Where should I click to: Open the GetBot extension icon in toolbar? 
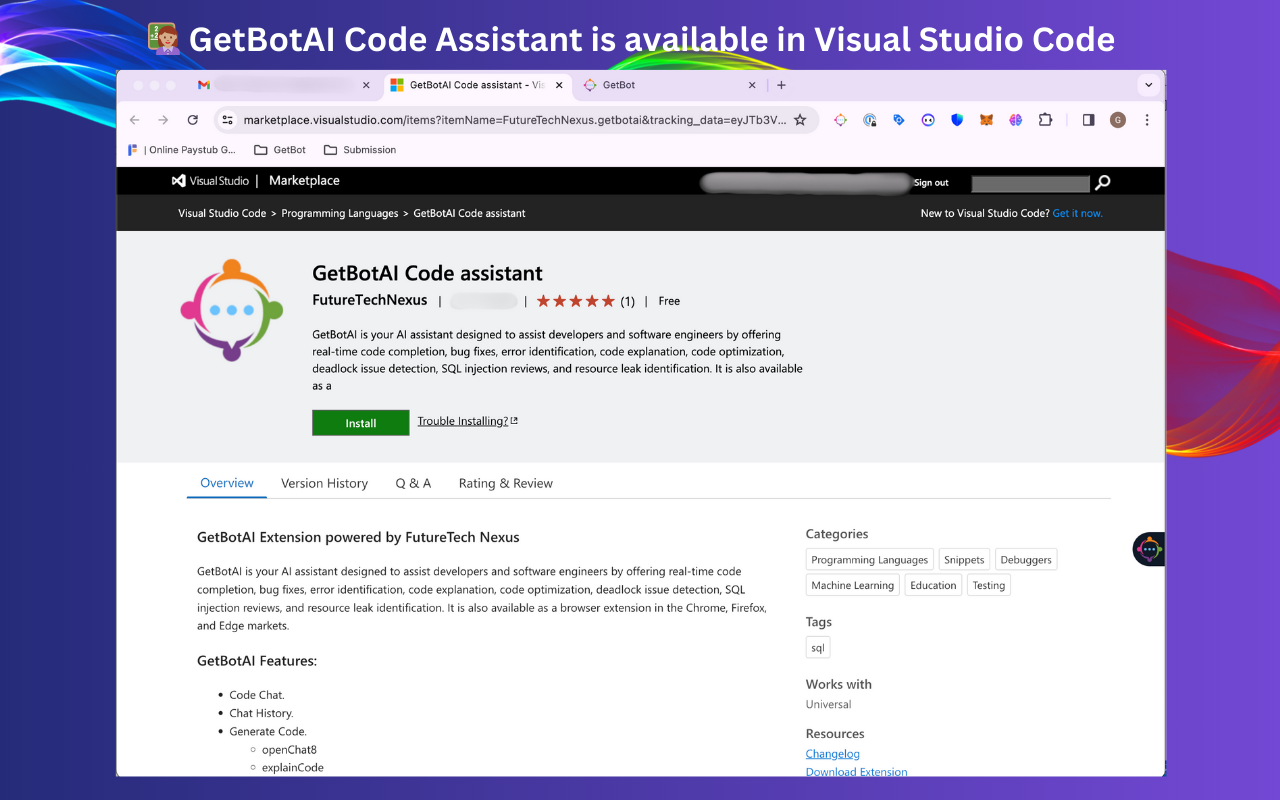[840, 120]
